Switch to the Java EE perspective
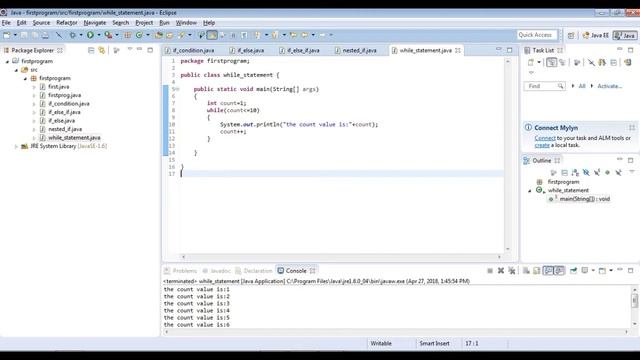 click(595, 36)
